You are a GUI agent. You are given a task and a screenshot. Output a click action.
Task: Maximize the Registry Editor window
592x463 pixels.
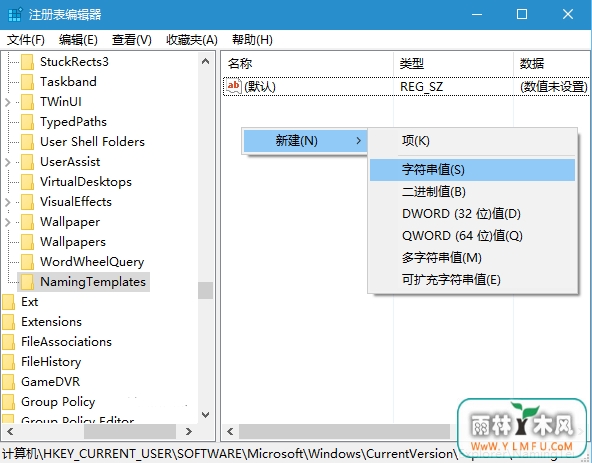(x=522, y=14)
